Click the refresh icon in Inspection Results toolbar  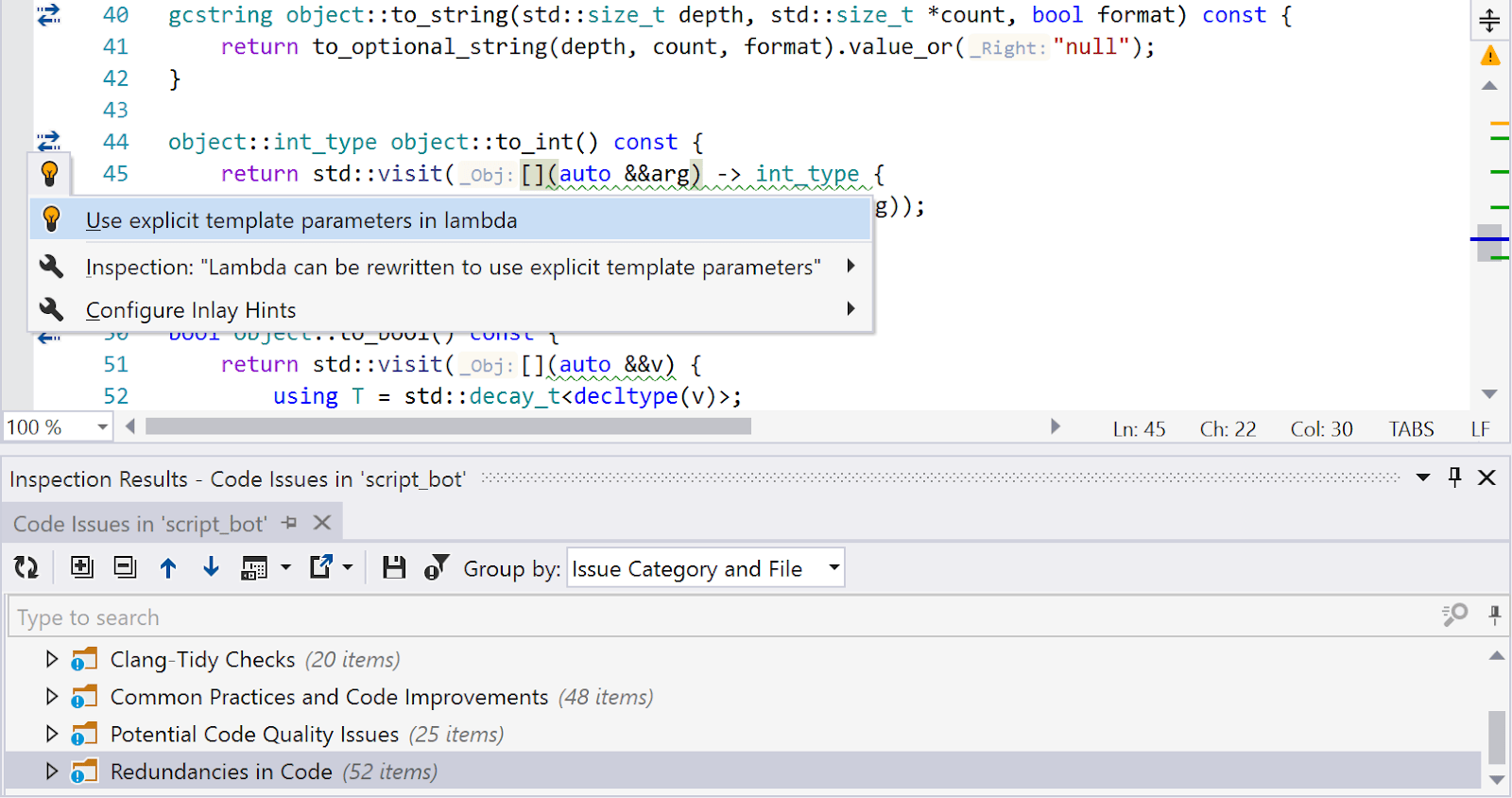point(26,567)
